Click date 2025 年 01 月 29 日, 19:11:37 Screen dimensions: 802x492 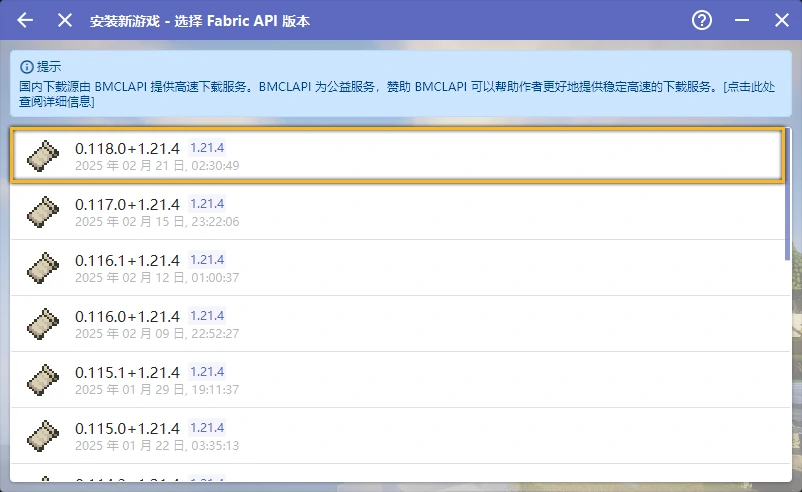(x=157, y=390)
